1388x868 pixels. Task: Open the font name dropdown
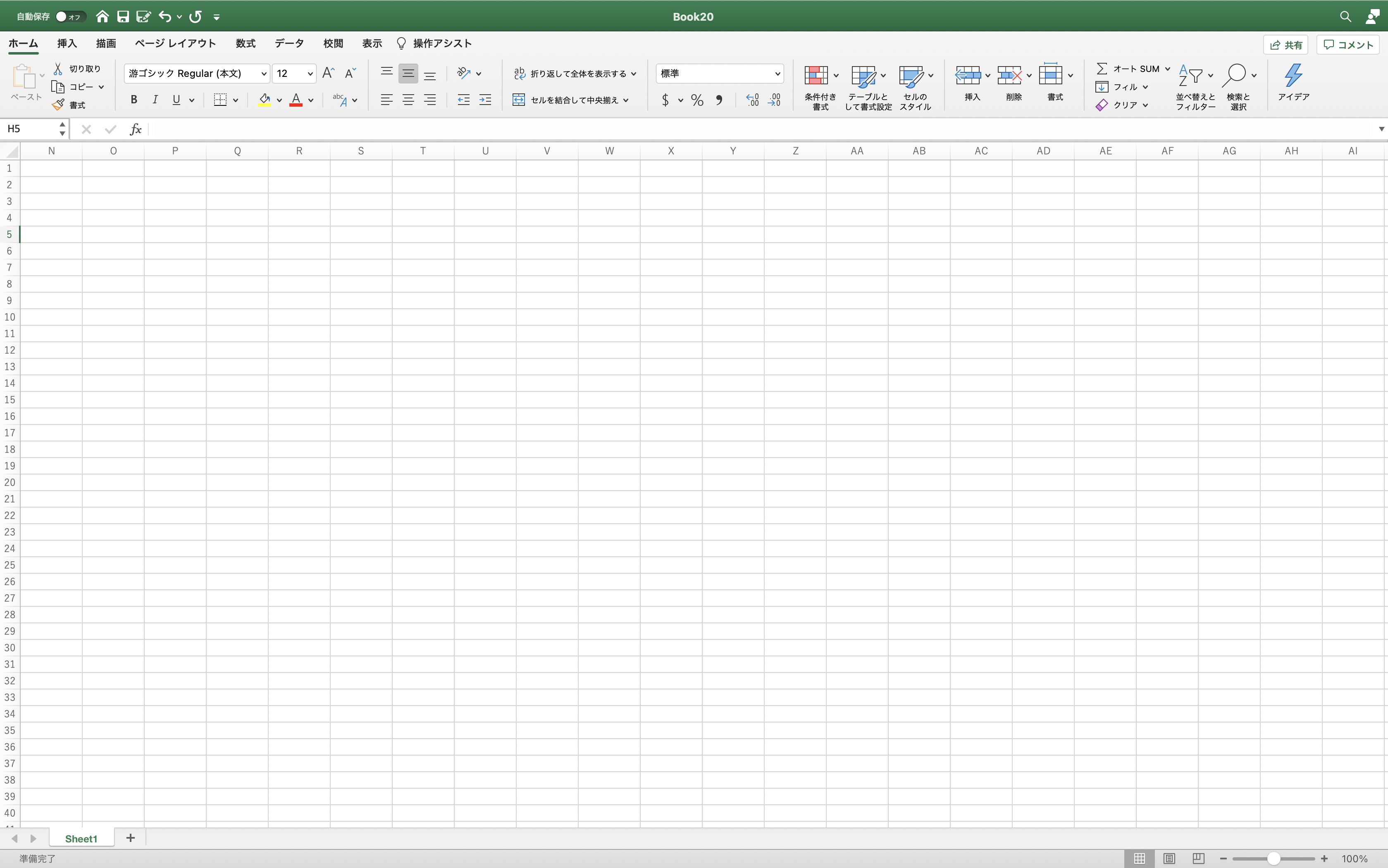coord(263,74)
